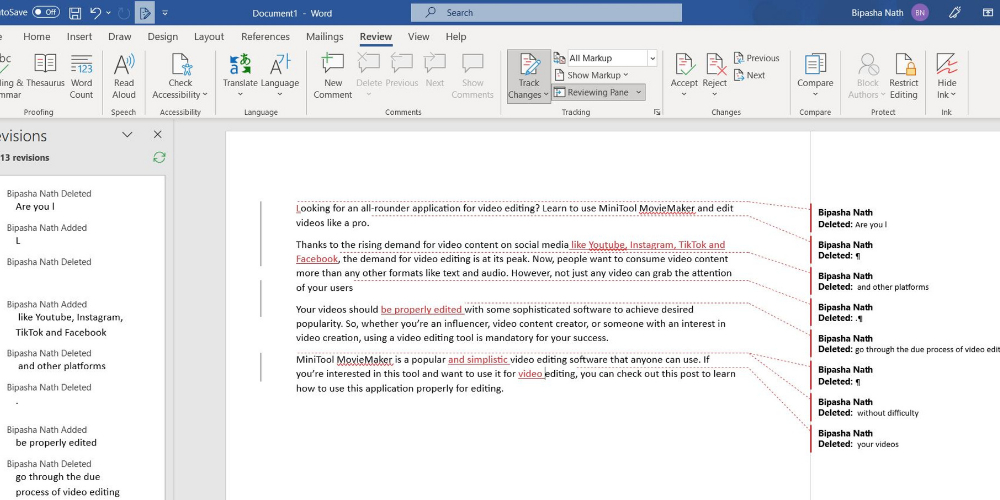1000x500 pixels.
Task: Open the Thesaurus tool
Action: pyautogui.click(x=45, y=71)
